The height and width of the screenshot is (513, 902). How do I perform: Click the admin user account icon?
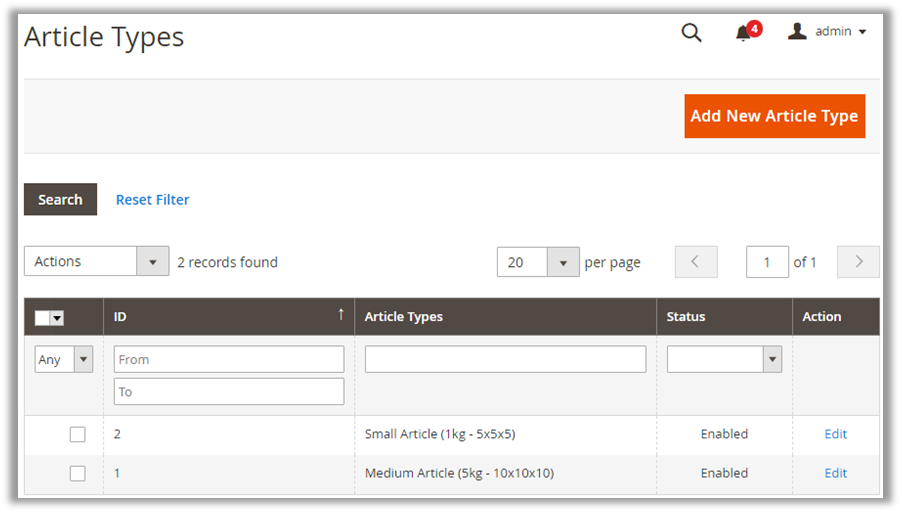coord(797,32)
